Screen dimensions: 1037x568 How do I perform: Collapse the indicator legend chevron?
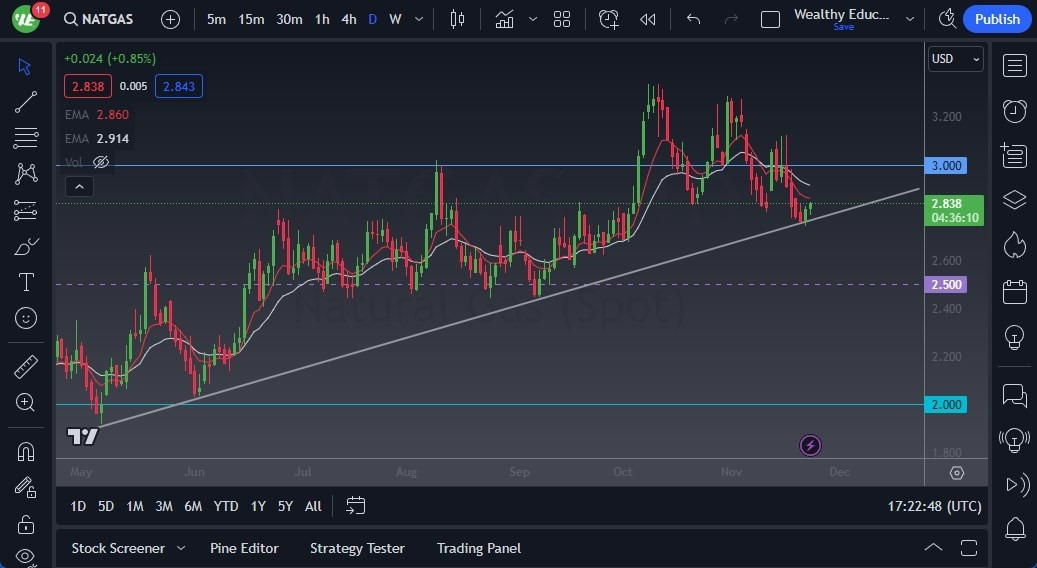coord(79,186)
